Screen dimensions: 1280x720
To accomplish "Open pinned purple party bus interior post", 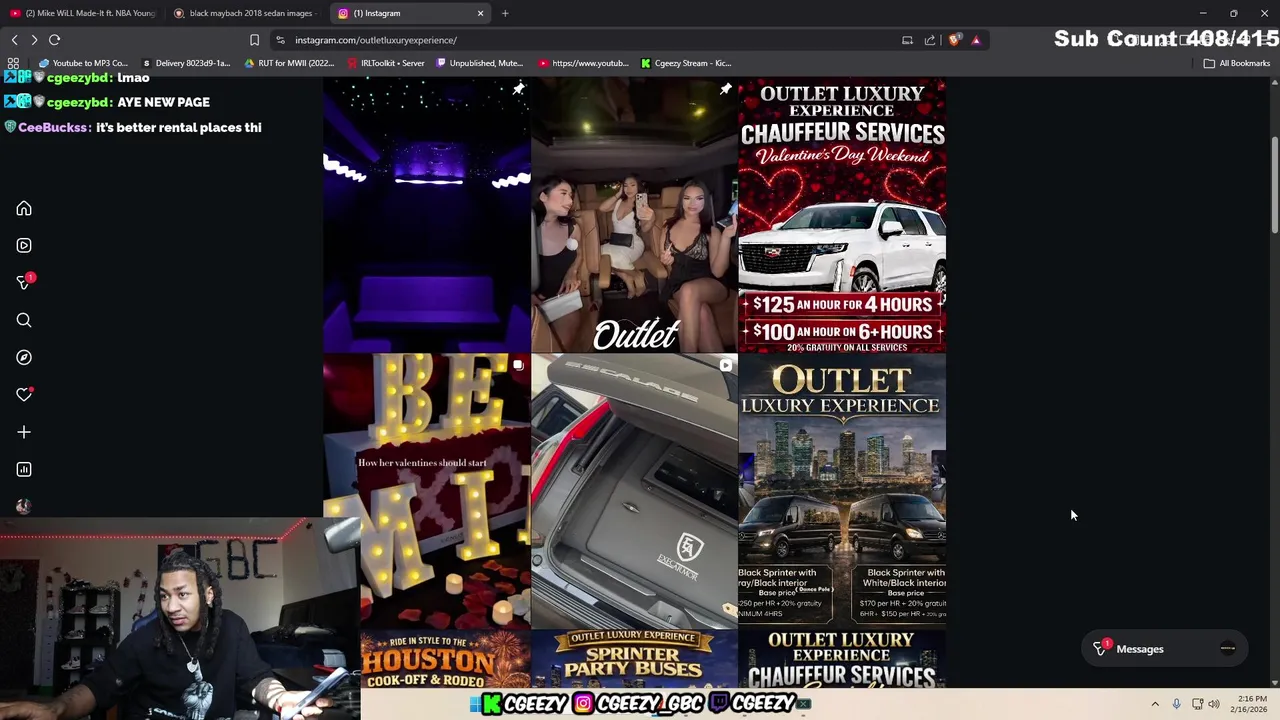I will point(427,215).
